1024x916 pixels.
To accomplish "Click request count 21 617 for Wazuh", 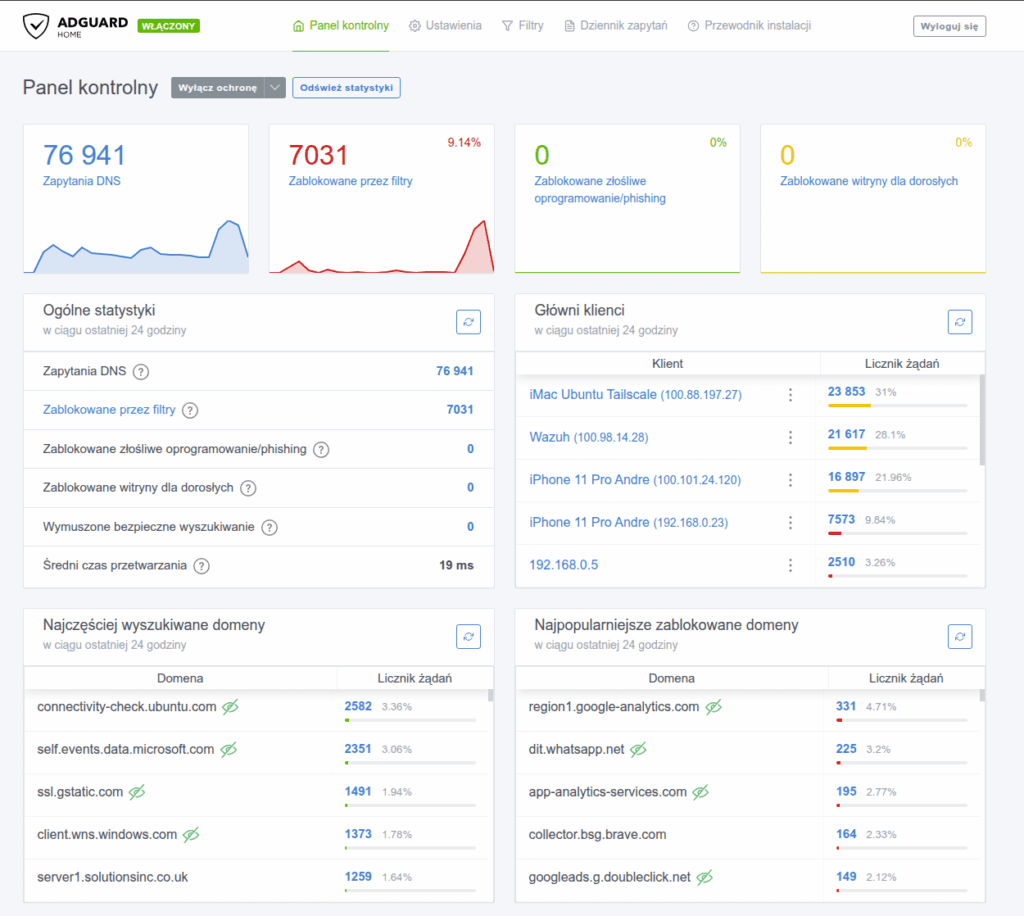I will coord(846,434).
